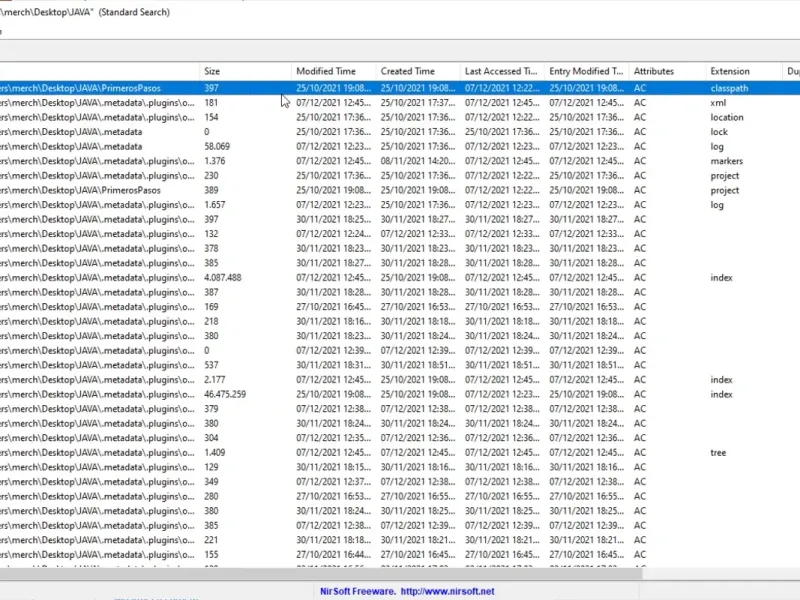This screenshot has width=800, height=600.
Task: Click the size value 537
Action: coord(211,365)
